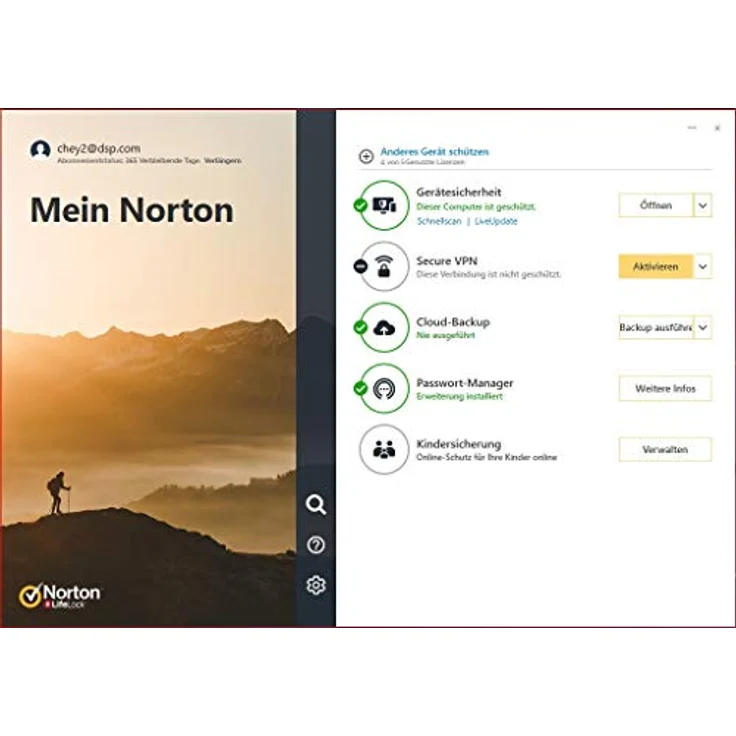This screenshot has width=736, height=736.
Task: Click the black minus badge on Secure VPN
Action: click(360, 266)
